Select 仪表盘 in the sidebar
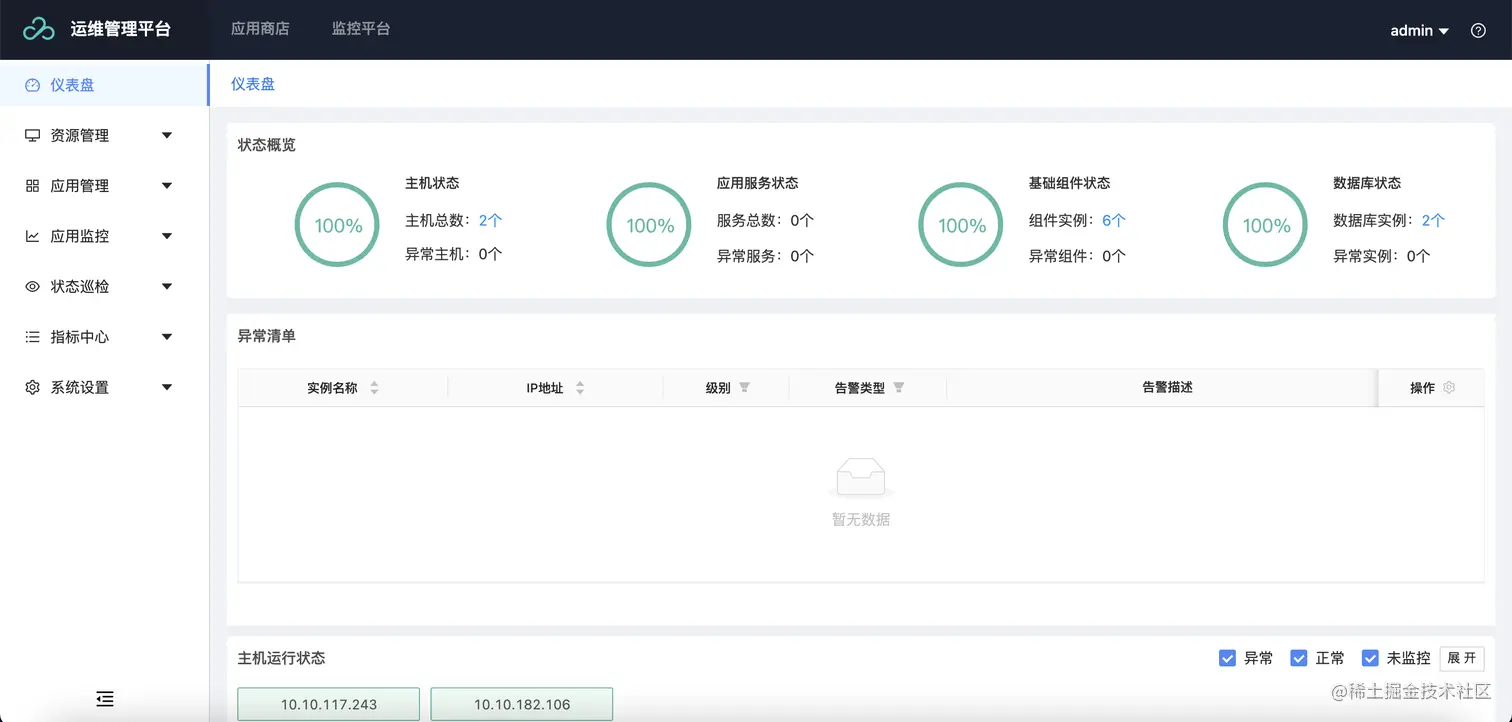The height and width of the screenshot is (722, 1512). tap(104, 85)
